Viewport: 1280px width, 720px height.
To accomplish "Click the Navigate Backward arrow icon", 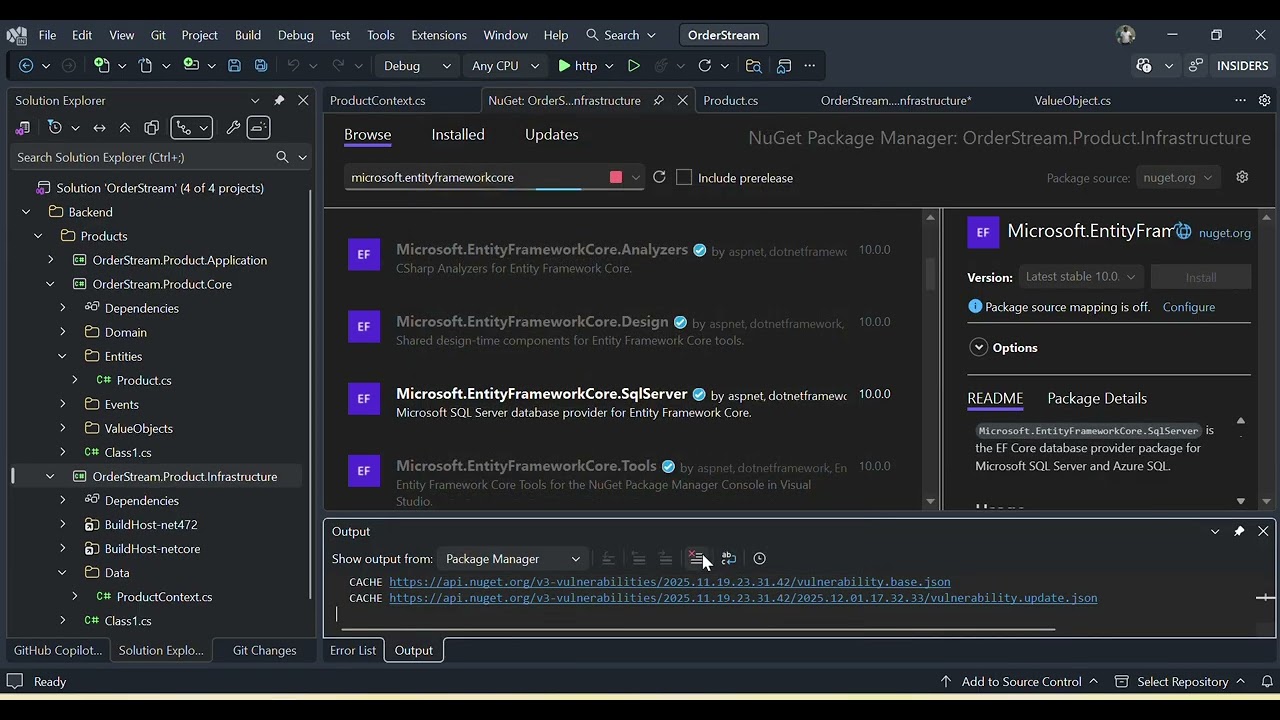I will pos(26,66).
